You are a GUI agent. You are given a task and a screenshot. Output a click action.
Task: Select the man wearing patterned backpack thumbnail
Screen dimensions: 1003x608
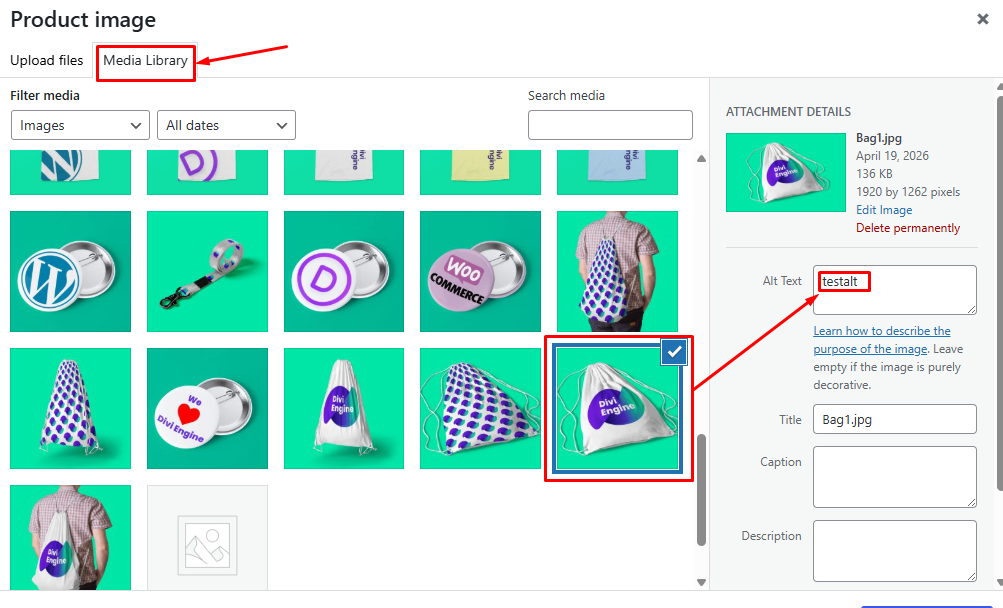[617, 271]
